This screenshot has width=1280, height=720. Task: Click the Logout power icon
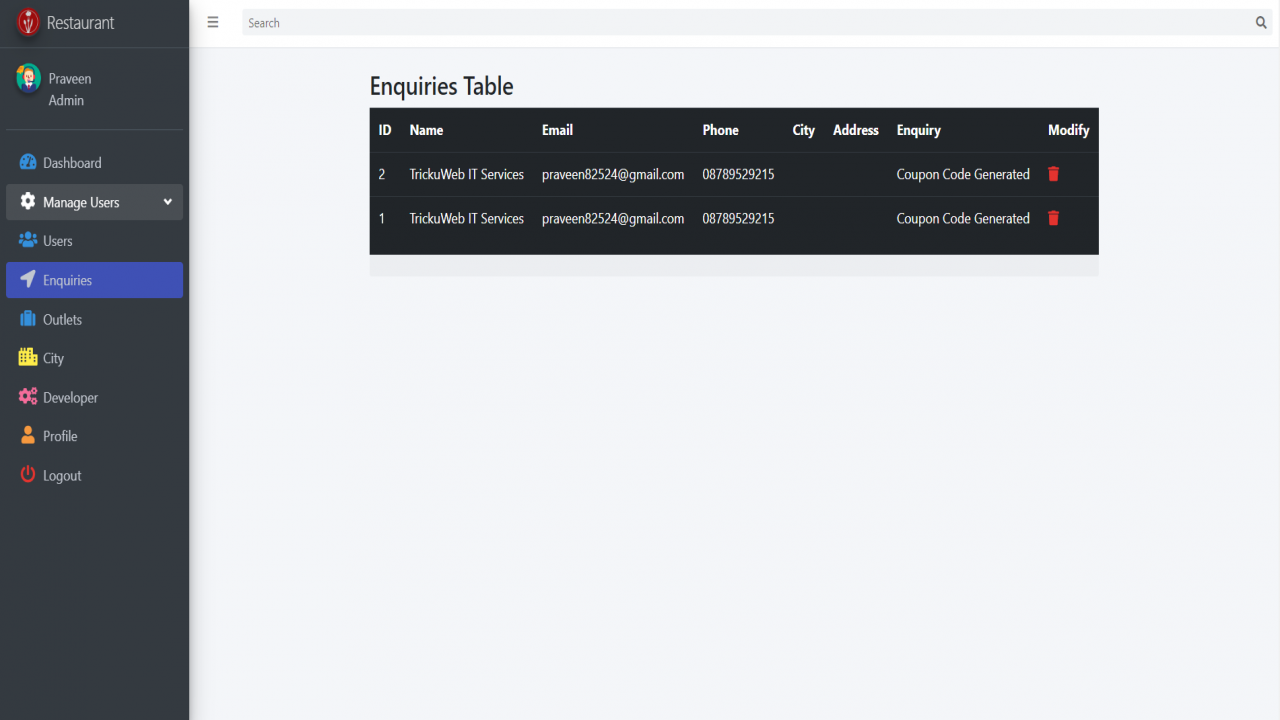(28, 475)
